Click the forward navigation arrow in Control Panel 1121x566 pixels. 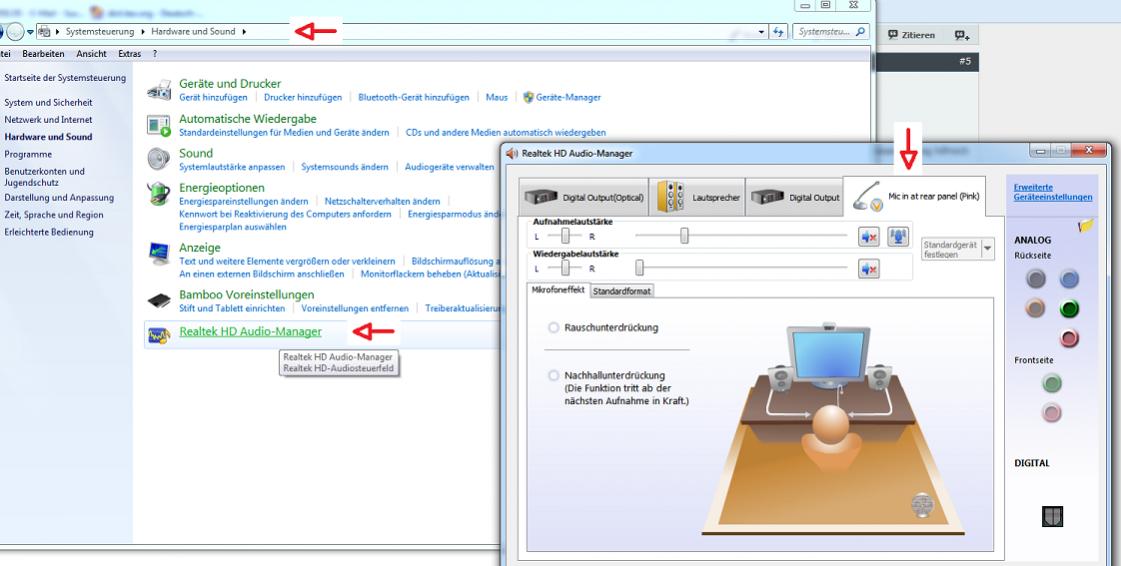[x=15, y=31]
